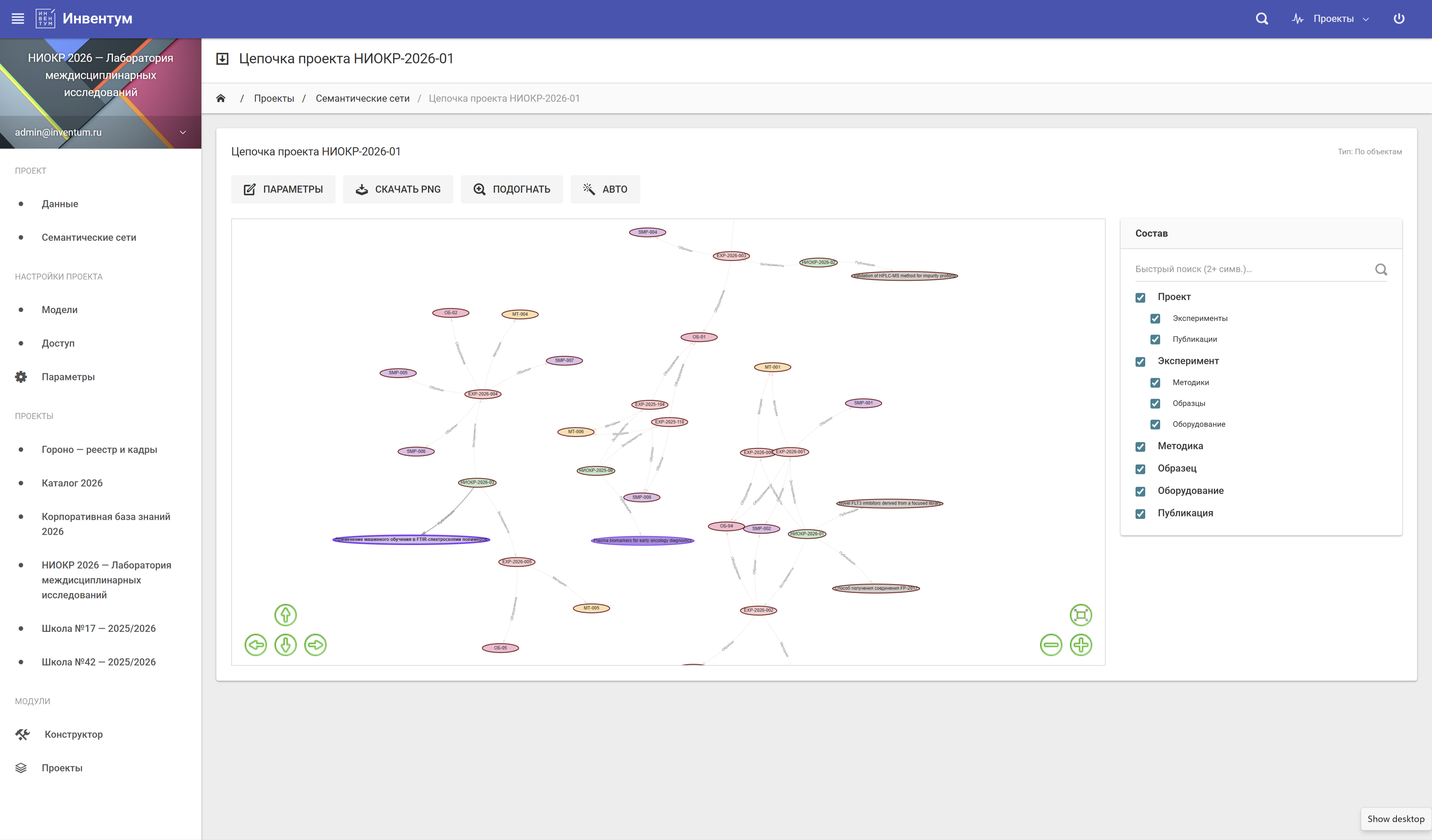Image resolution: width=1432 pixels, height=840 pixels.
Task: Pan the graph up with arrow
Action: tap(285, 614)
